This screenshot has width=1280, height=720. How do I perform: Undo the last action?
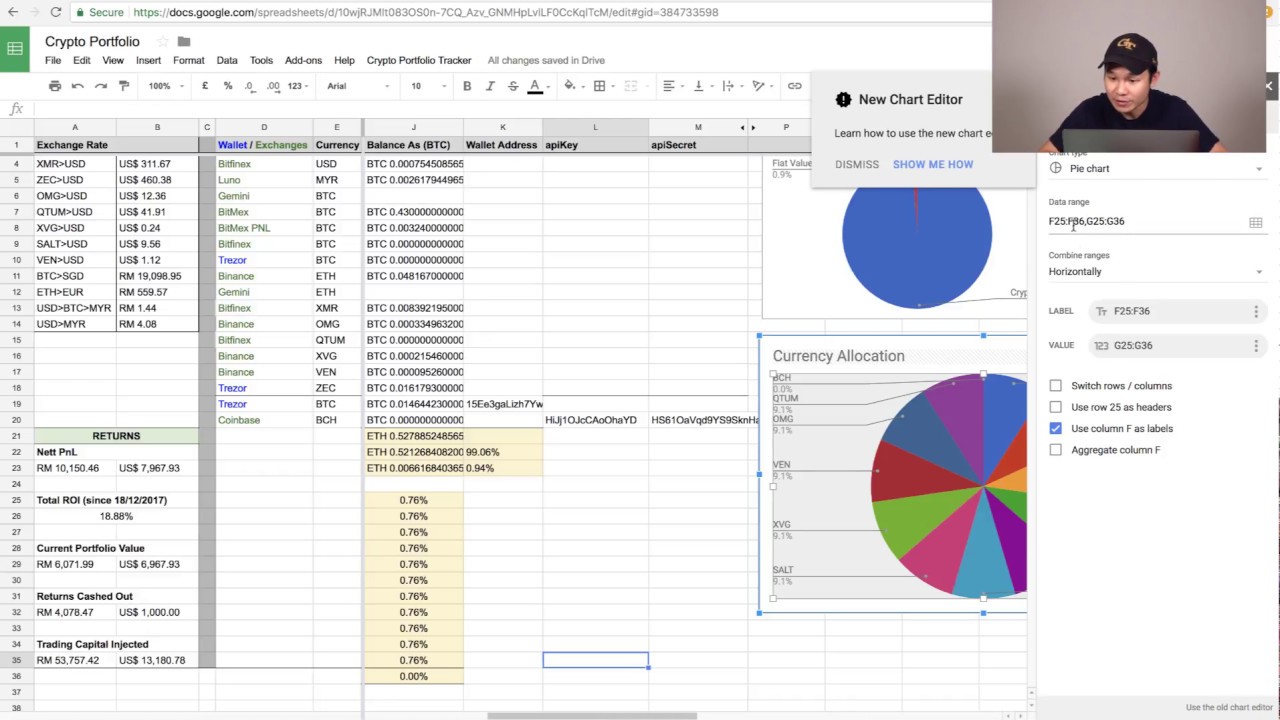(x=78, y=86)
